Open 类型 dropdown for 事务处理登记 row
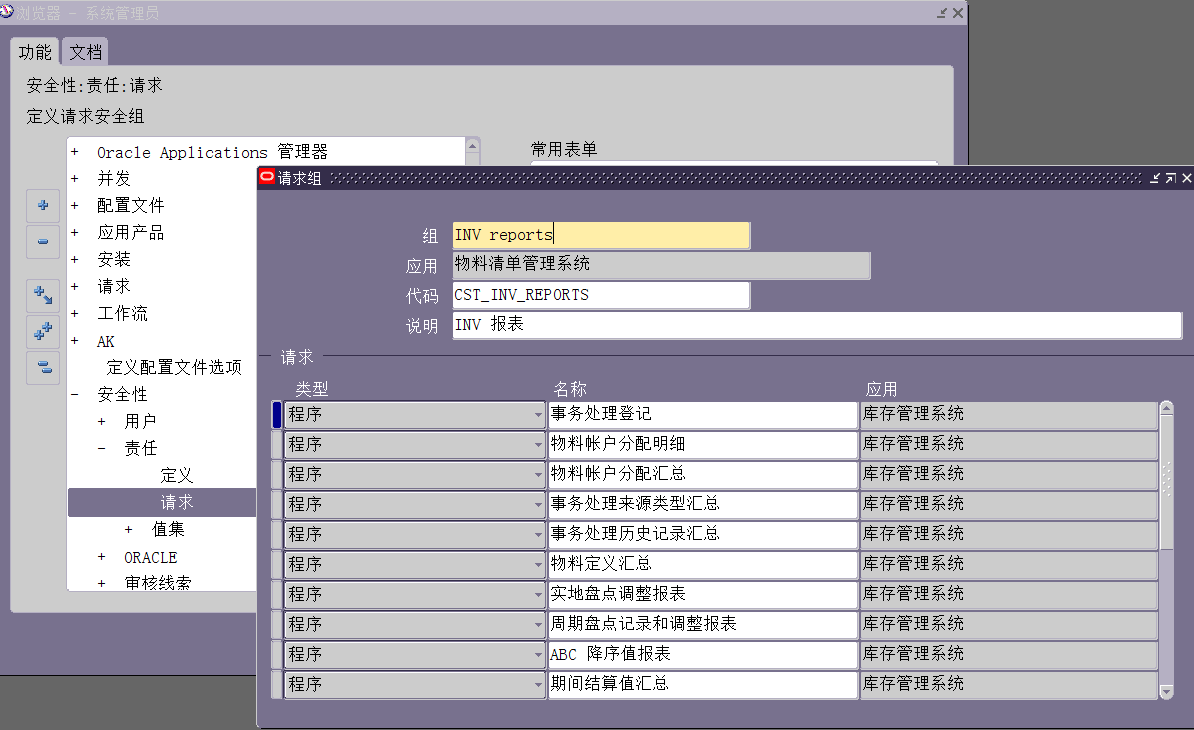1194x730 pixels. 538,415
